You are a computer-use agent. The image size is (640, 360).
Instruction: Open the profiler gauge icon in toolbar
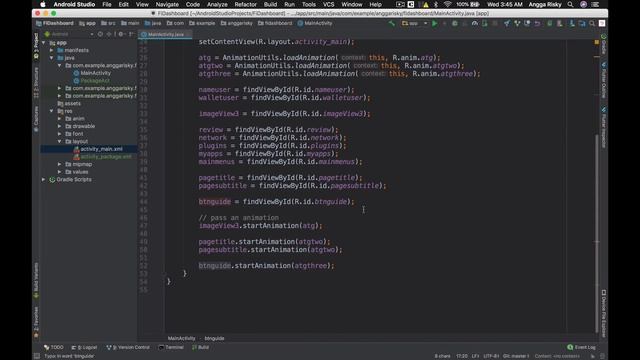475,24
